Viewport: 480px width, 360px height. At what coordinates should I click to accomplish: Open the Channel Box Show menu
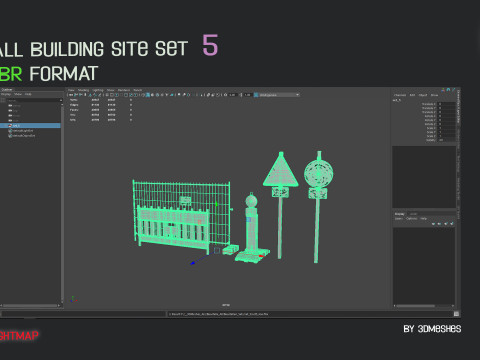point(434,95)
